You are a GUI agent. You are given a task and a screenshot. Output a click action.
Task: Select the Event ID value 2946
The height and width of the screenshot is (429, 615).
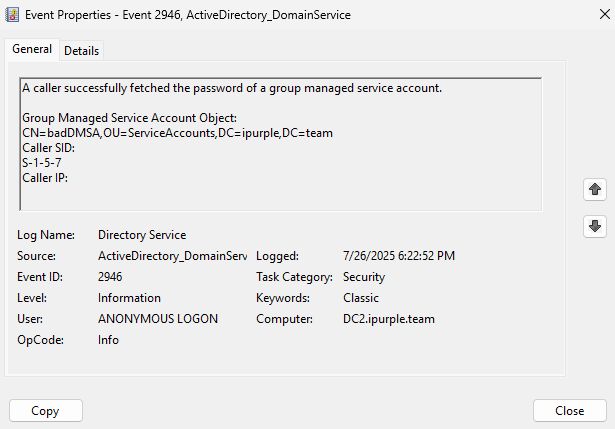(111, 277)
